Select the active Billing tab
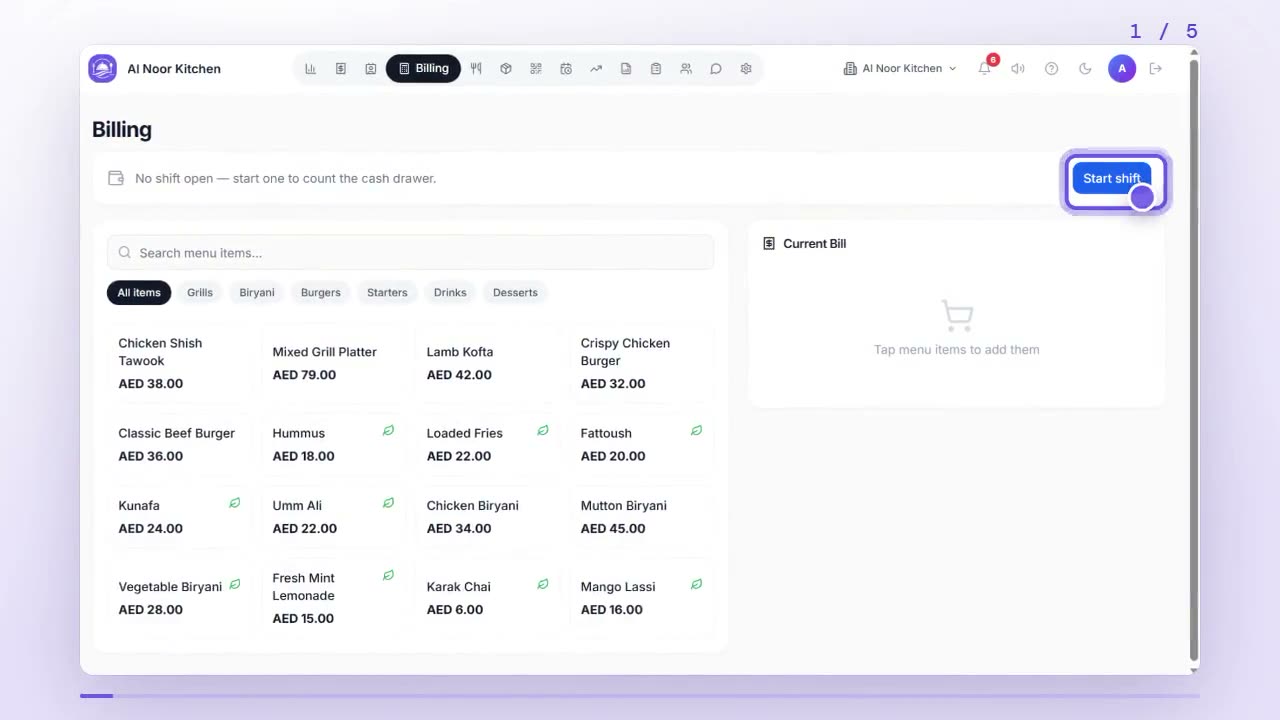The image size is (1280, 720). pyautogui.click(x=423, y=69)
